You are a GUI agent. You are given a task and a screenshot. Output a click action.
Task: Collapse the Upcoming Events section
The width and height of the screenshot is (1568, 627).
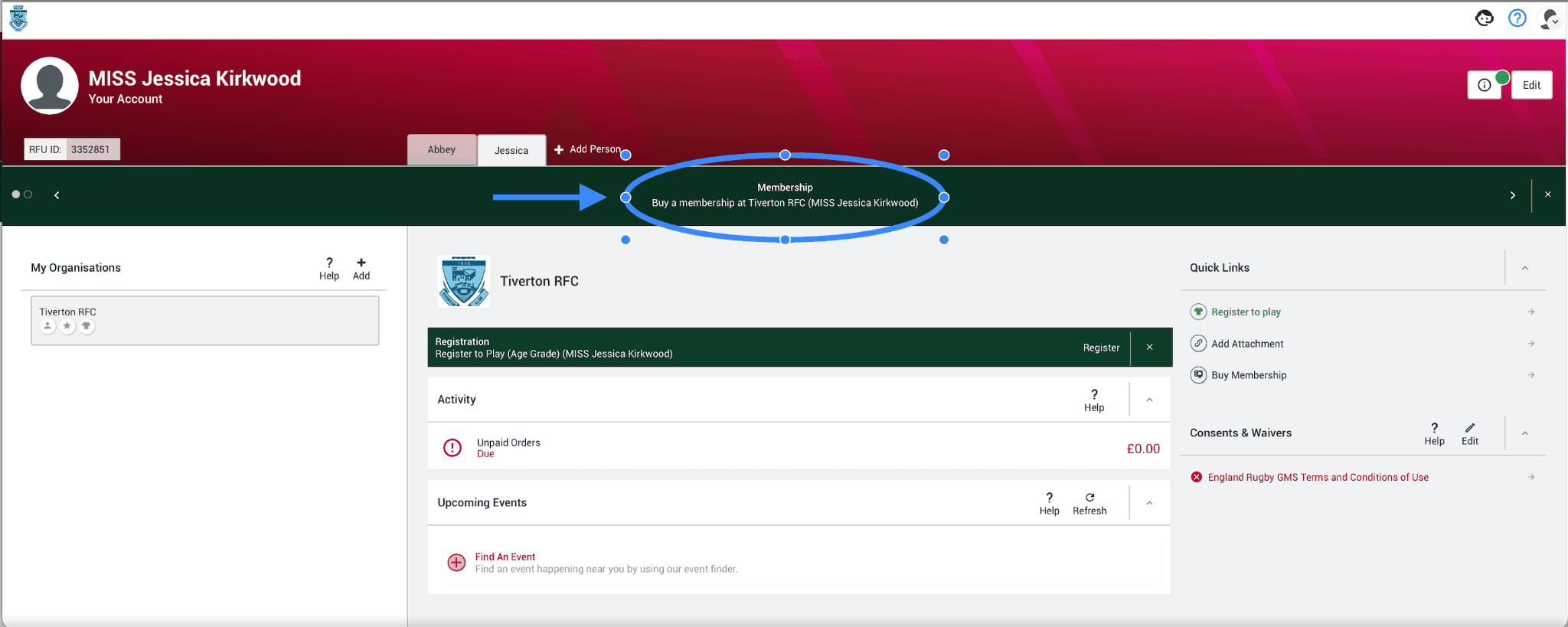(x=1149, y=503)
